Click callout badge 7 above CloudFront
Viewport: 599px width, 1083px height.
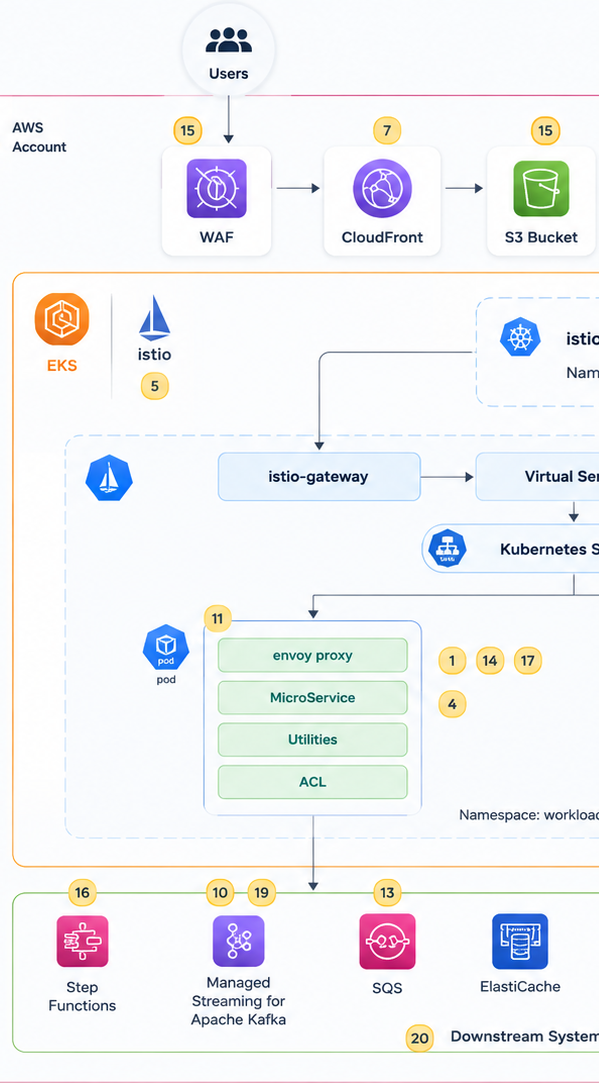coord(387,131)
